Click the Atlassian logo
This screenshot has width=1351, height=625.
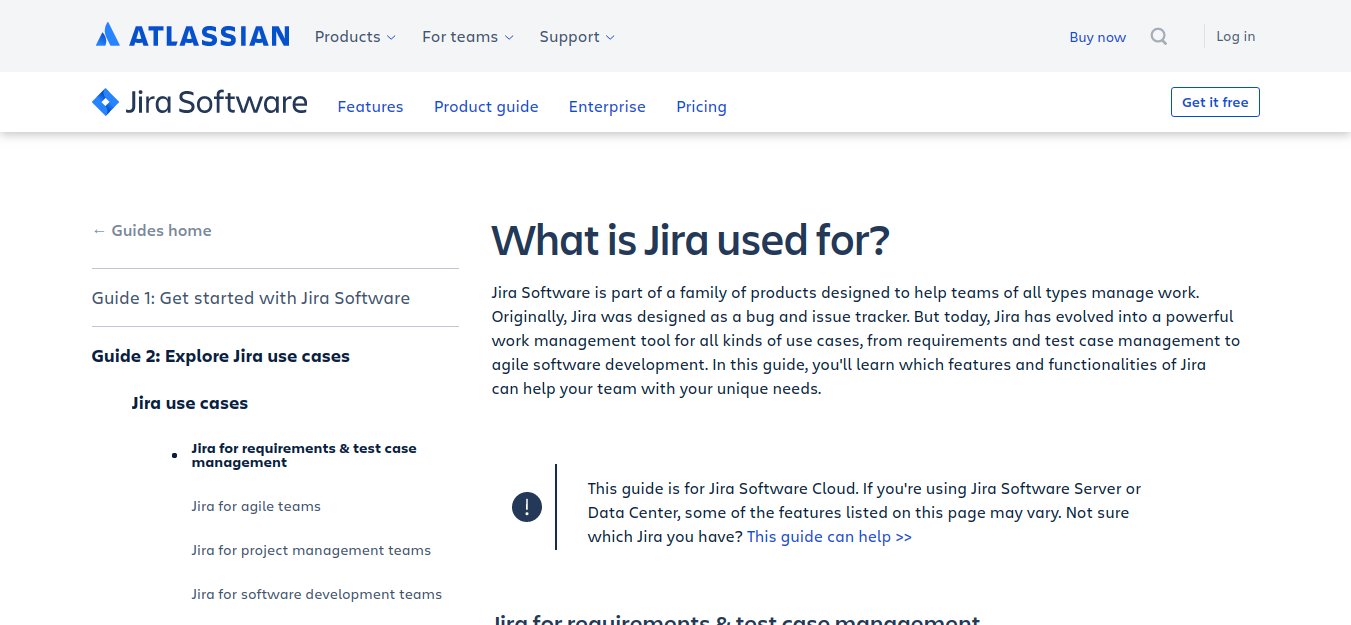click(x=193, y=36)
